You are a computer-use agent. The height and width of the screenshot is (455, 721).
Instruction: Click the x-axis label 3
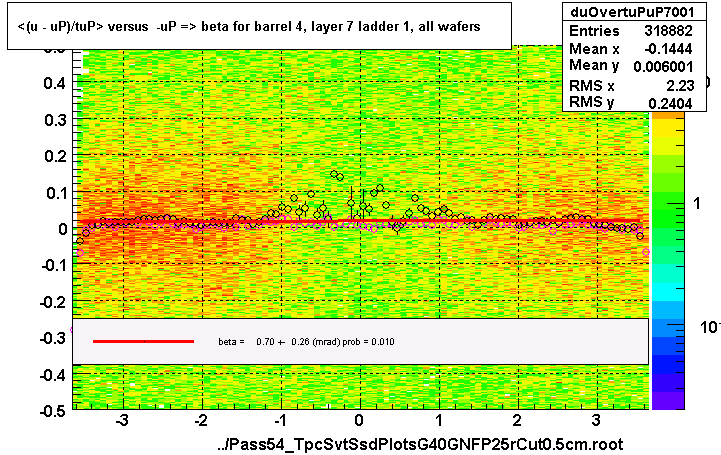(x=596, y=420)
